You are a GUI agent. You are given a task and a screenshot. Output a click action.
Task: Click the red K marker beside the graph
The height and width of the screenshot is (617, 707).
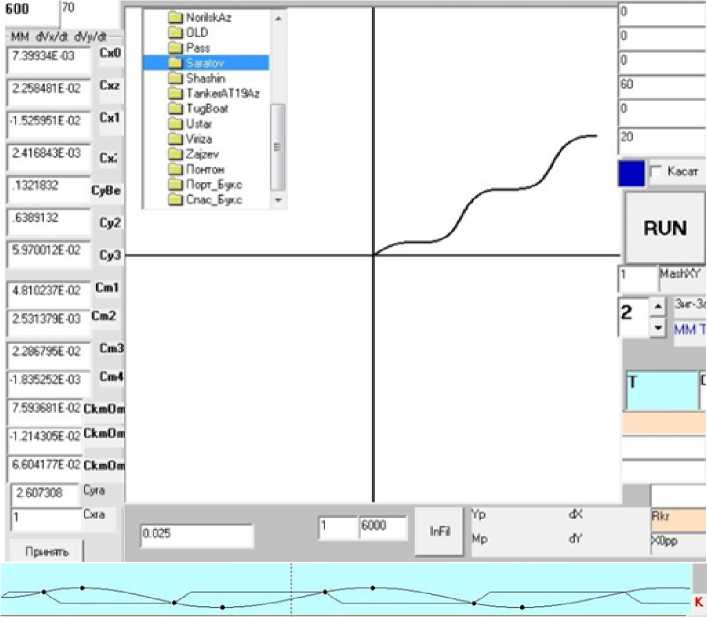coord(698,602)
